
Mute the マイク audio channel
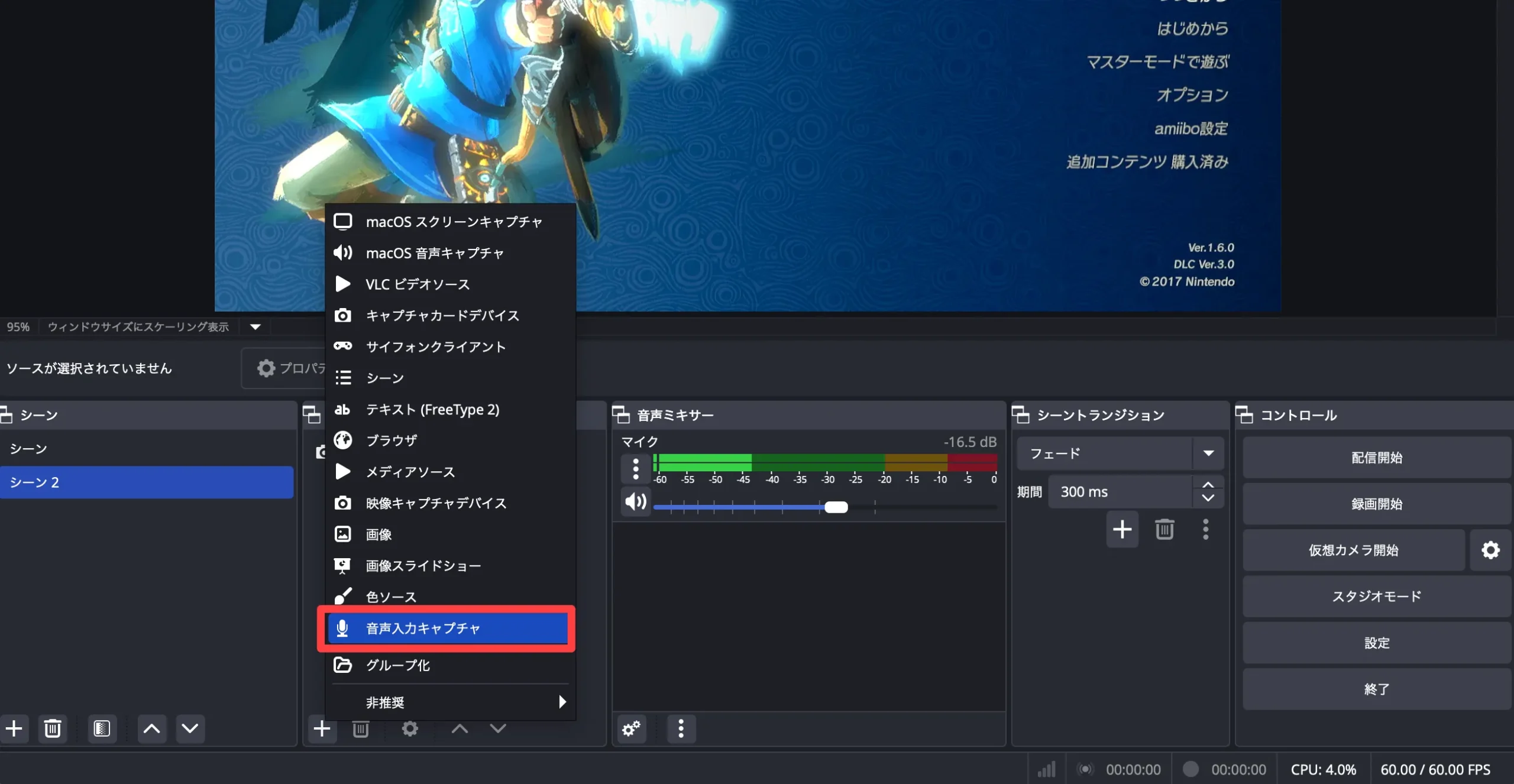[636, 502]
